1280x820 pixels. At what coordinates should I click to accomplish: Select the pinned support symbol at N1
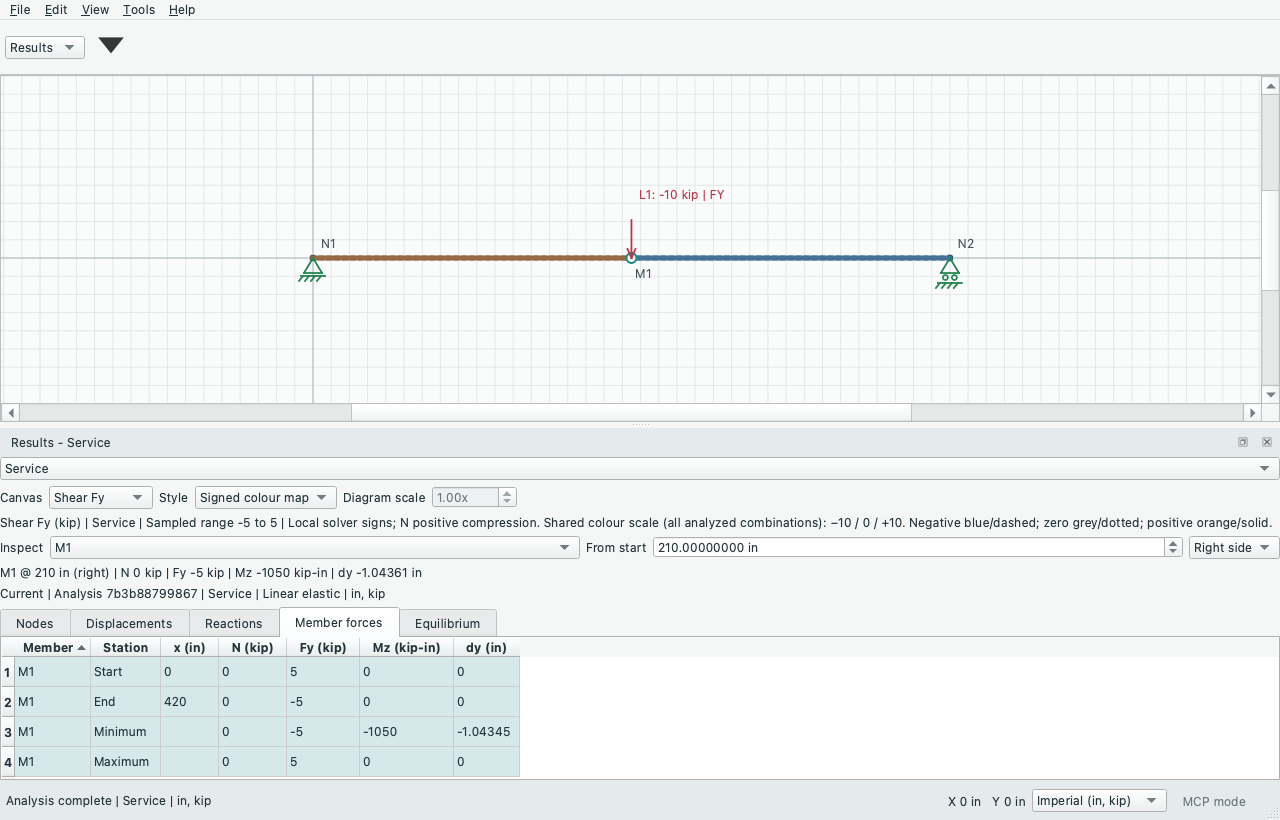(312, 269)
